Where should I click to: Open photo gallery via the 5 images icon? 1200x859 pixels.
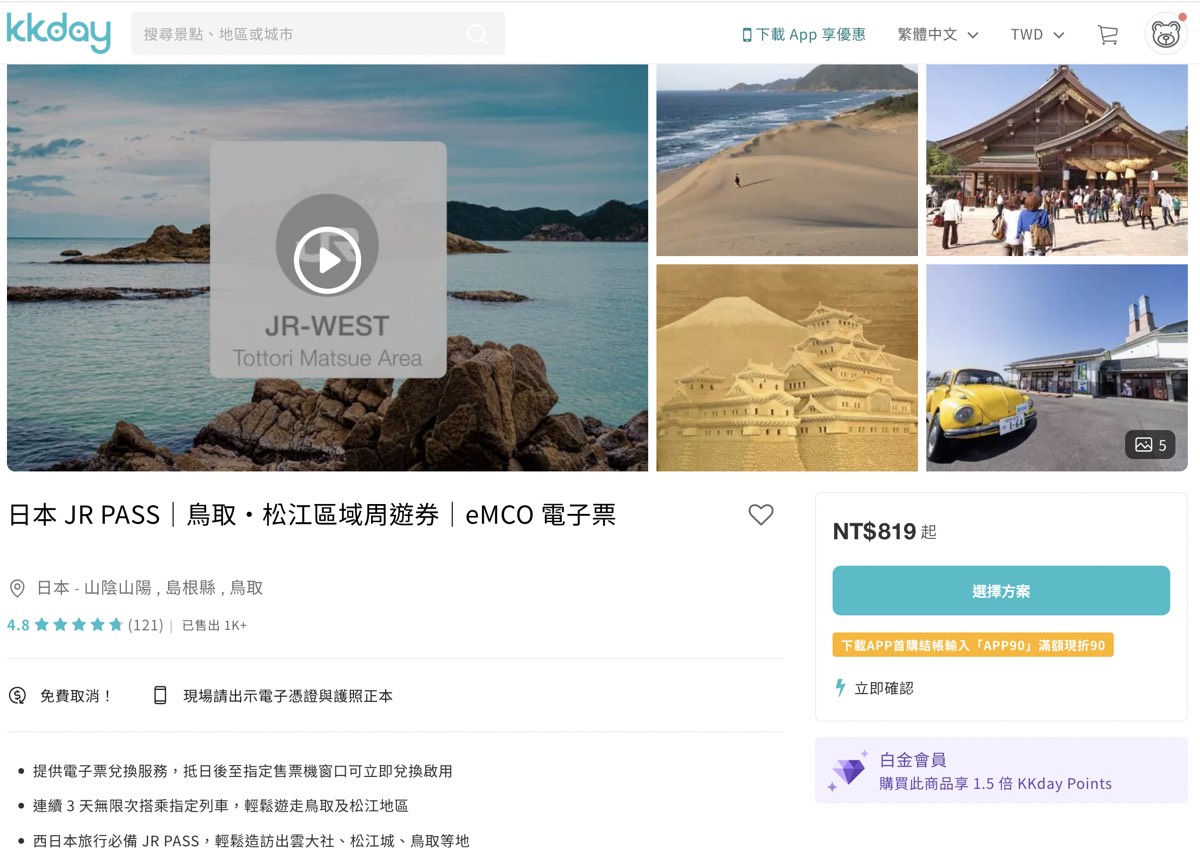[1150, 445]
